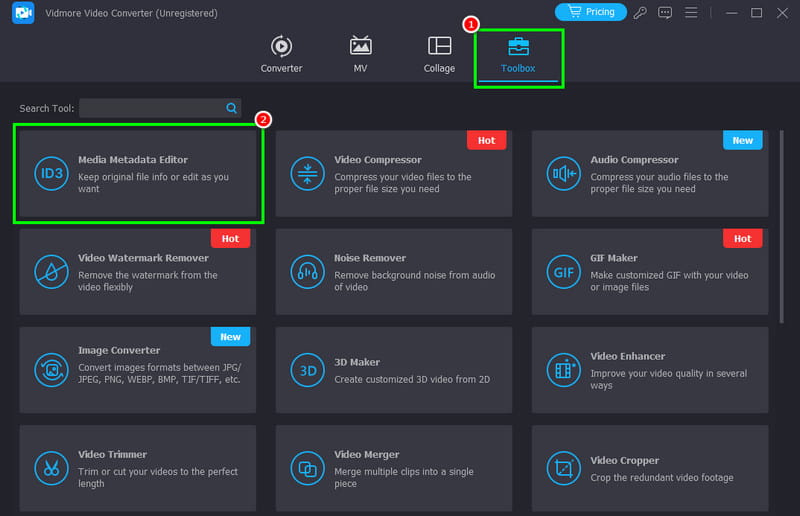800x516 pixels.
Task: Open the Video Compressor title
Action: click(x=378, y=160)
